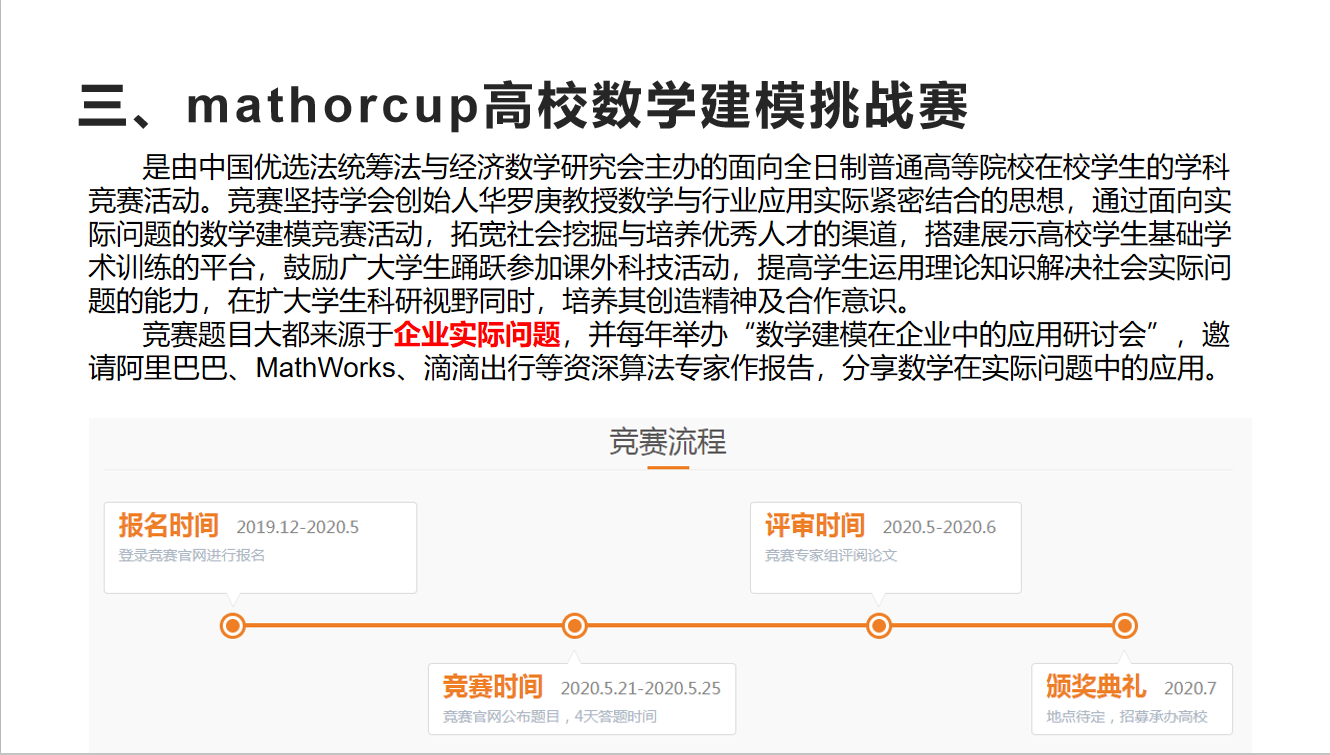Click the text '竞赛专家组评阅论文'
The width and height of the screenshot is (1330, 755).
831,555
